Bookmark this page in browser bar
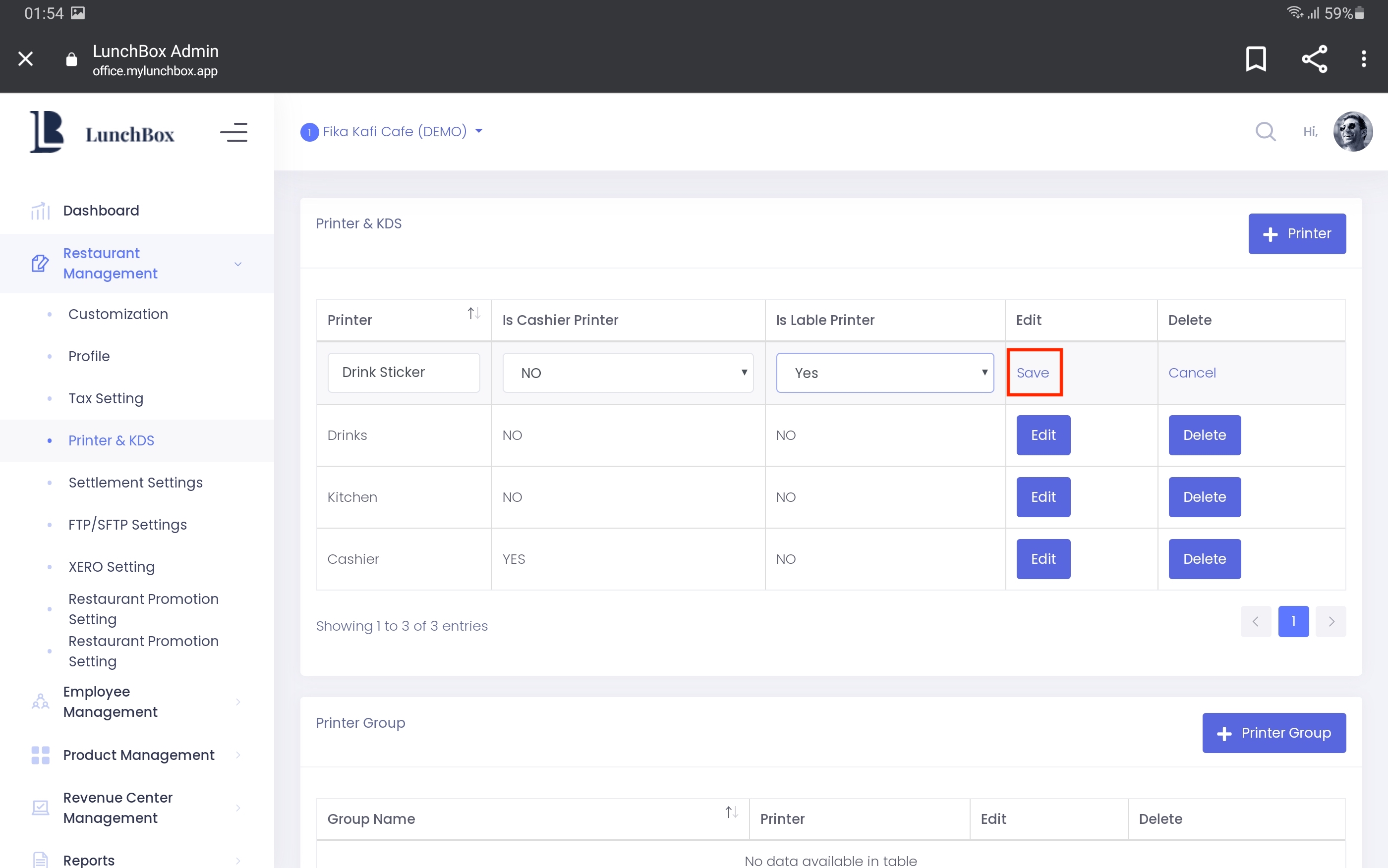This screenshot has height=868, width=1388. pos(1256,58)
